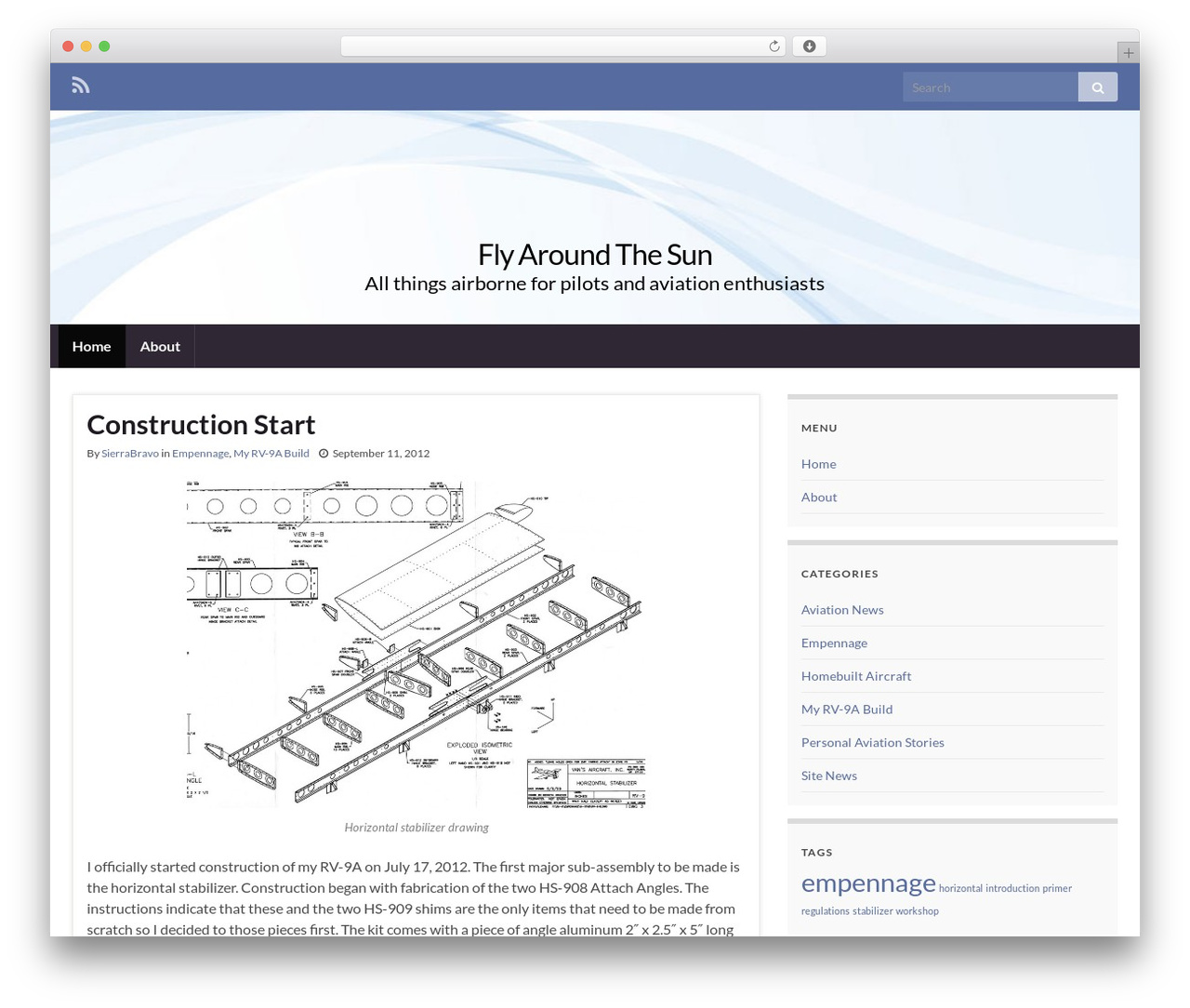The width and height of the screenshot is (1190, 1008).
Task: Focus the Search input field
Action: [x=990, y=87]
